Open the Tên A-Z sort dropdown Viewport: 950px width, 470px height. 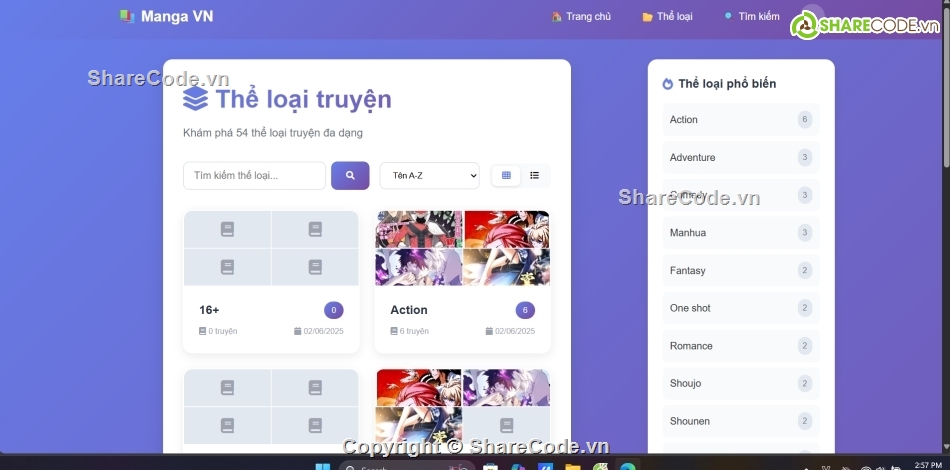[430, 176]
